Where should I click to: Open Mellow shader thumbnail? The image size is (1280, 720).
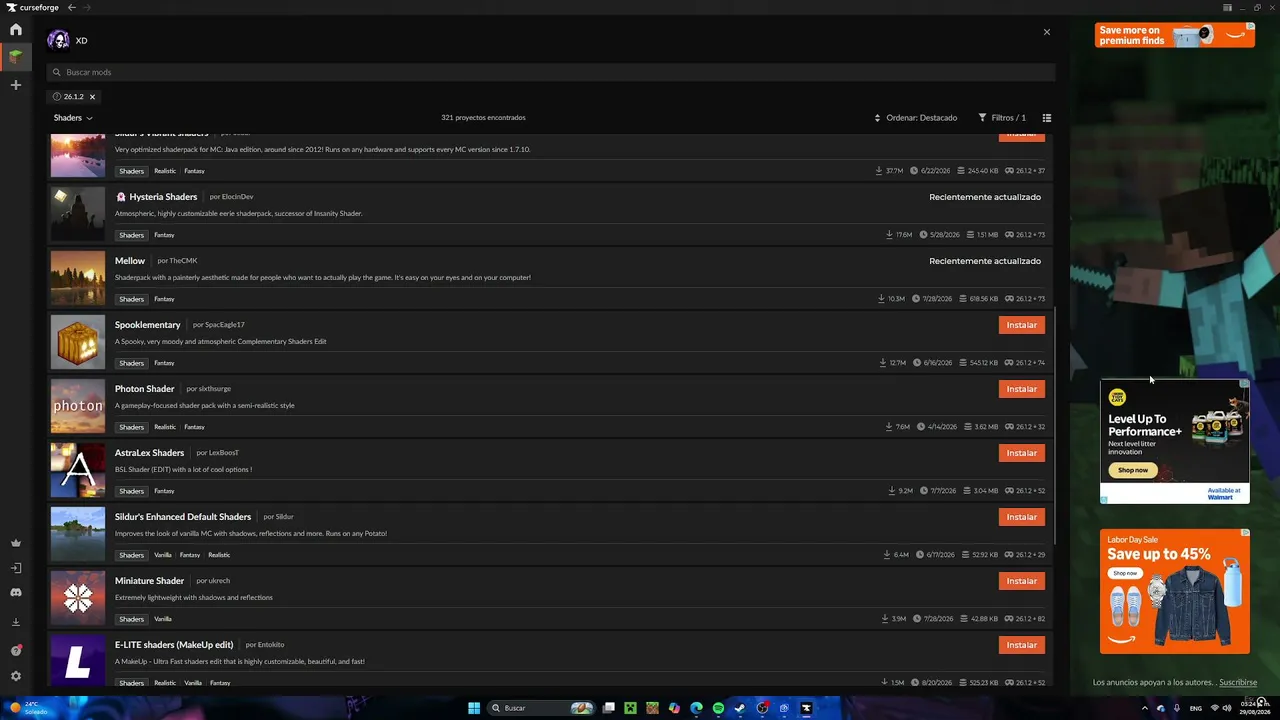(x=78, y=277)
